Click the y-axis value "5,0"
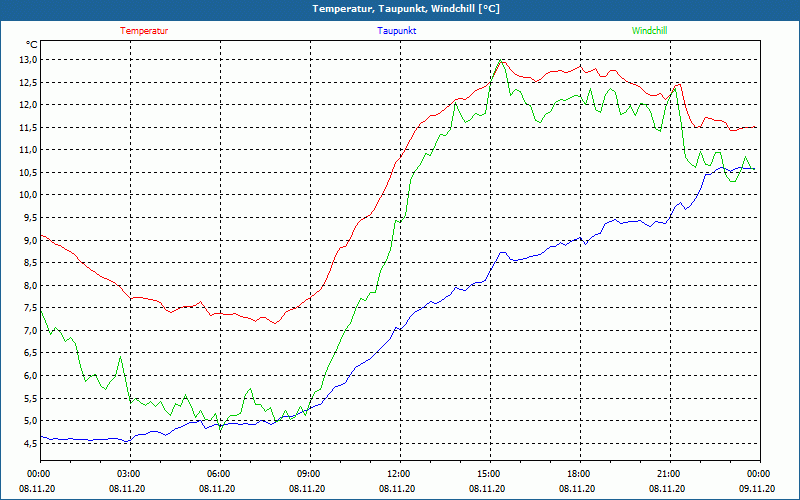 [31, 421]
